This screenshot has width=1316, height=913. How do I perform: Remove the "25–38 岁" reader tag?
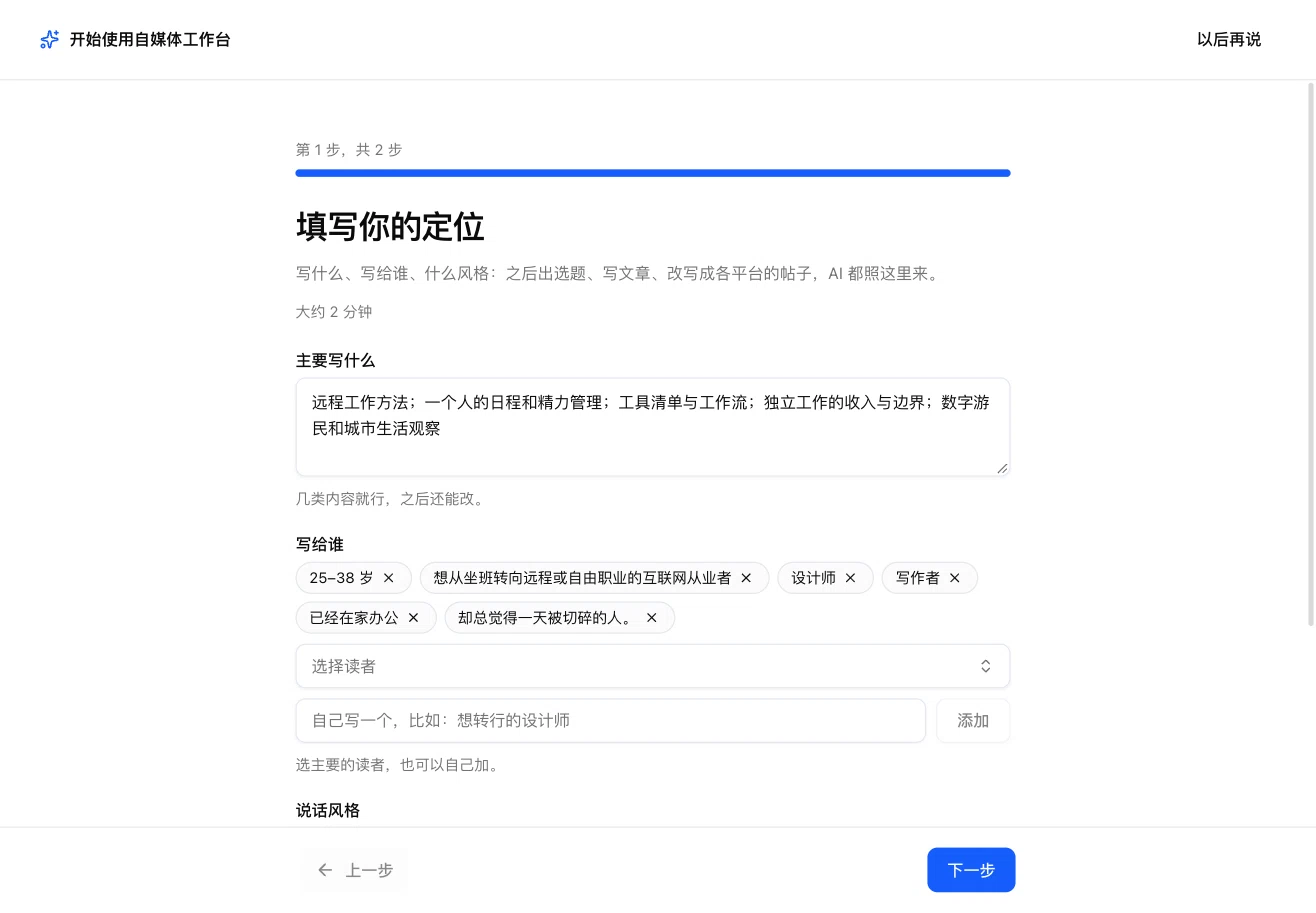click(389, 578)
